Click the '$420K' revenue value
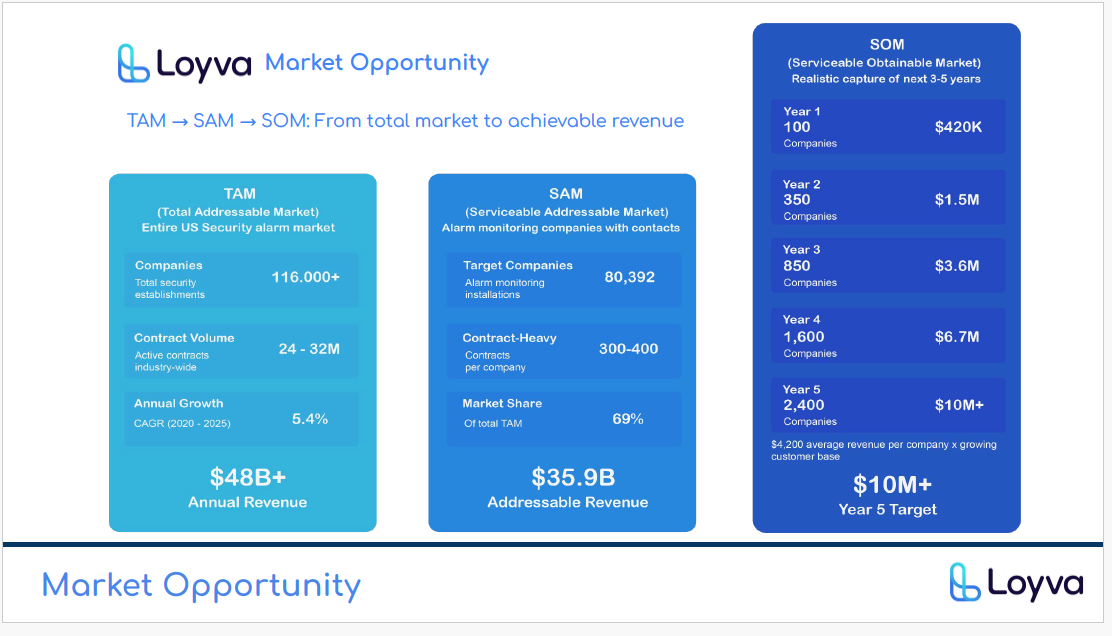The height and width of the screenshot is (636, 1112). pyautogui.click(x=958, y=127)
